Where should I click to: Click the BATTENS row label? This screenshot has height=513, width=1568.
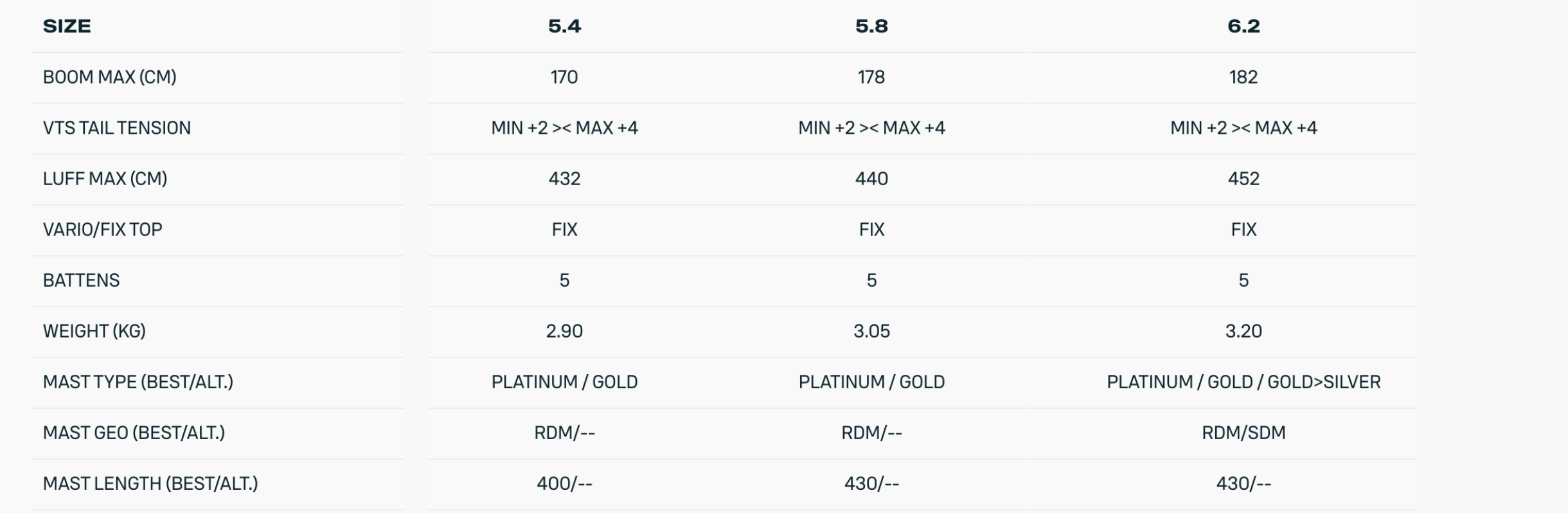pyautogui.click(x=81, y=280)
